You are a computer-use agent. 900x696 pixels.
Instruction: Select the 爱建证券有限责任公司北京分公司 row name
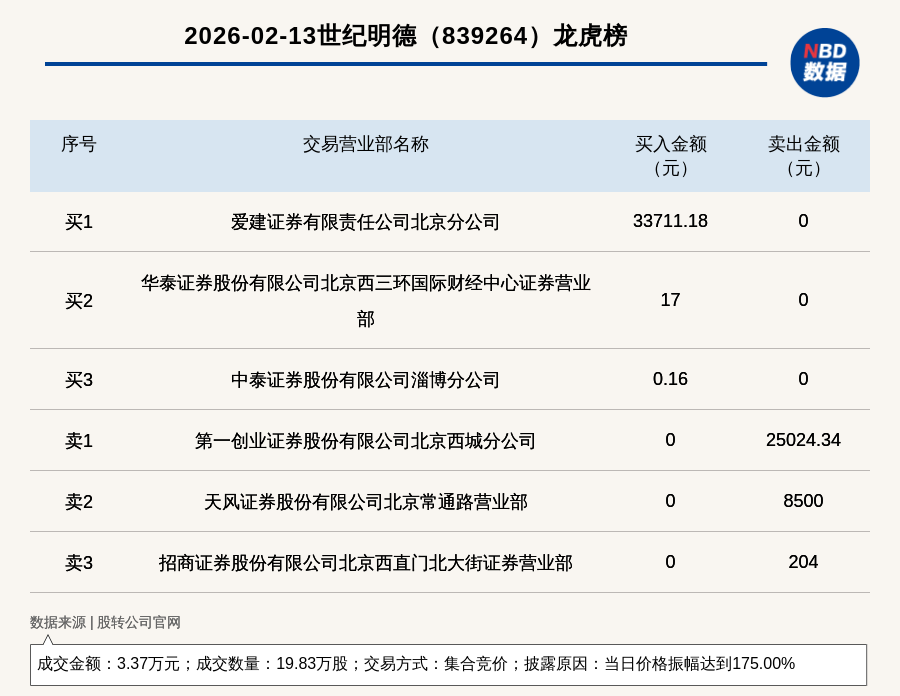click(x=365, y=222)
